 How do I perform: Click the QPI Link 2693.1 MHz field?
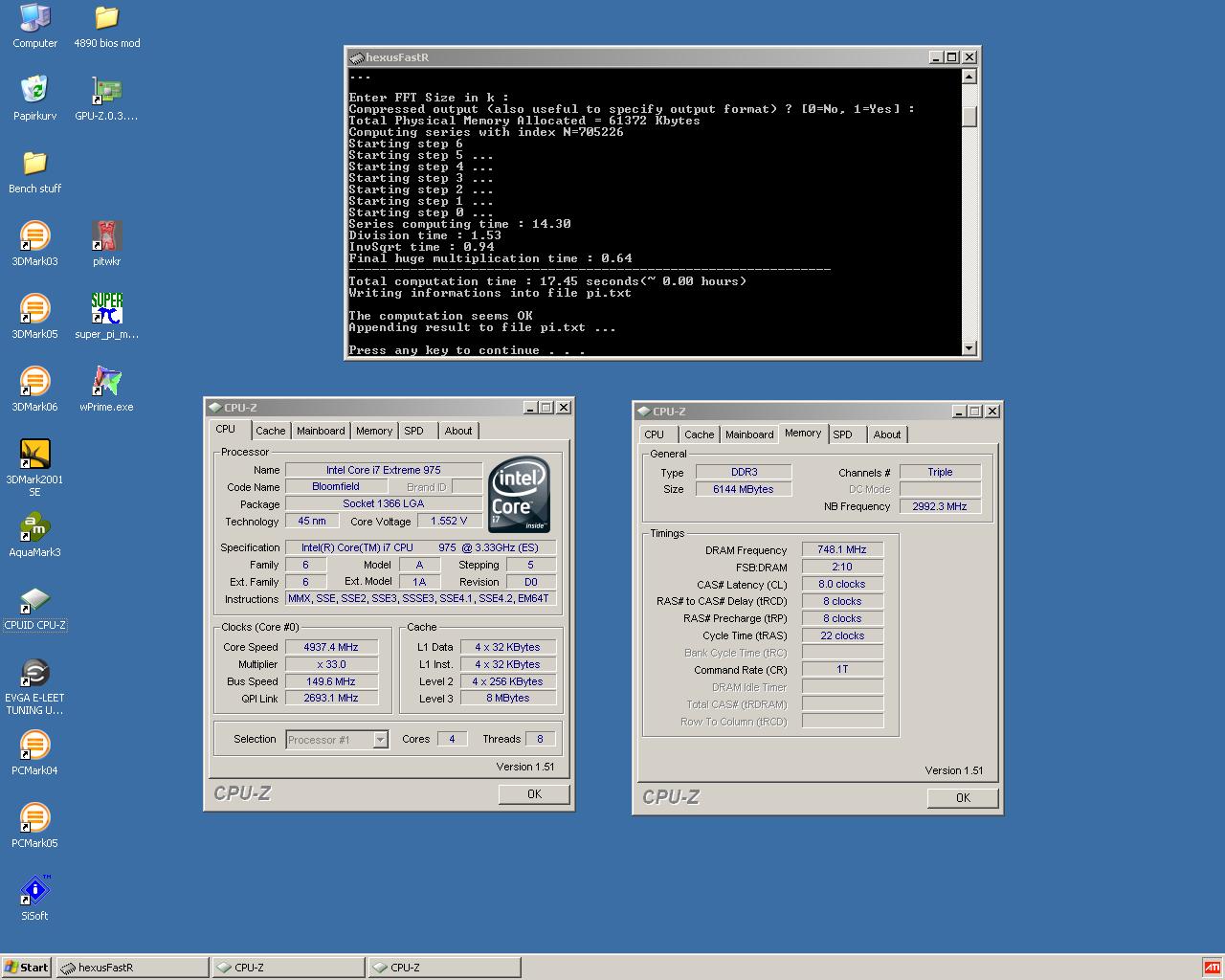tap(331, 698)
